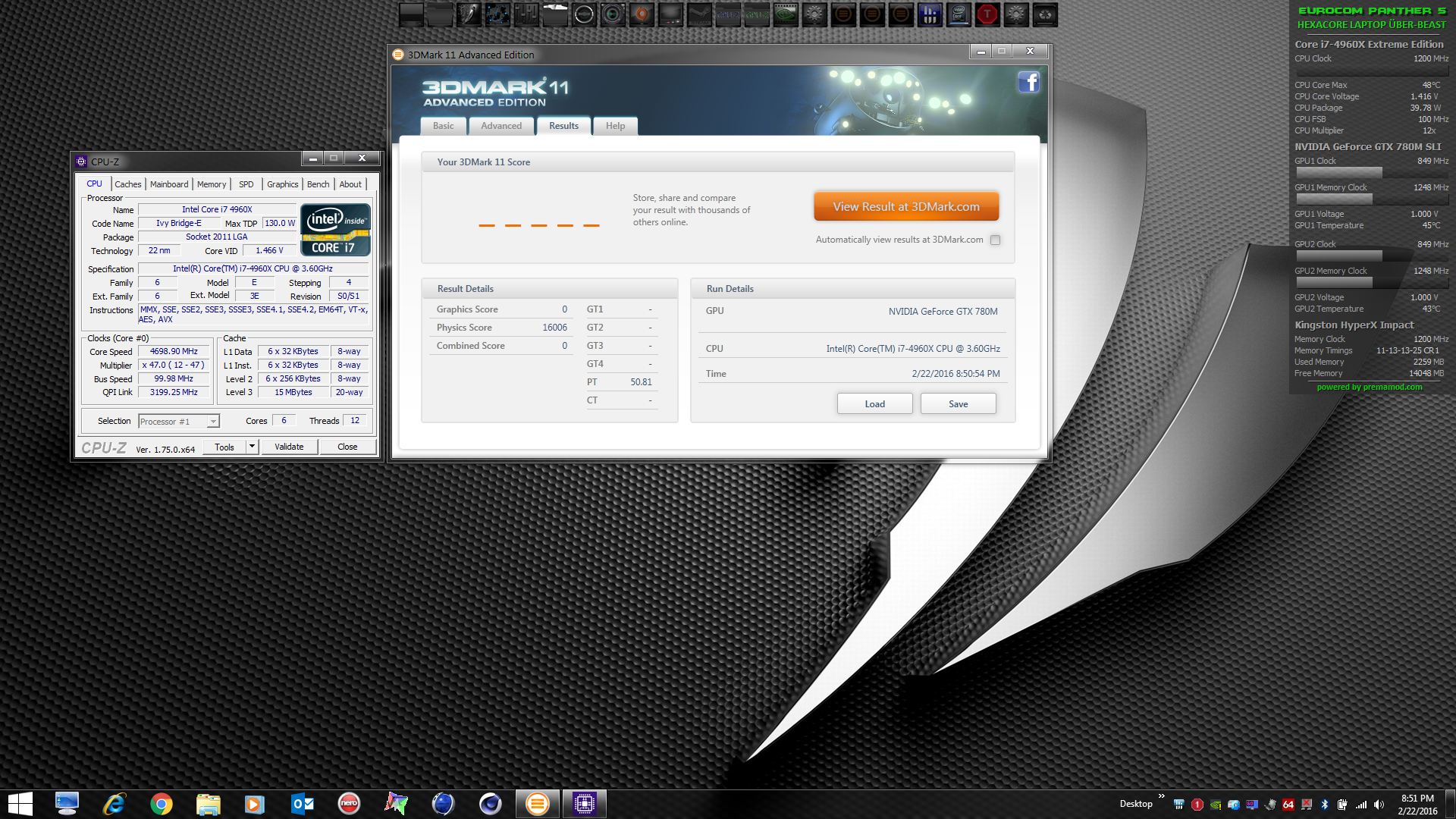Open the Graphics tab in CPU-Z
This screenshot has width=1456, height=819.
282,184
